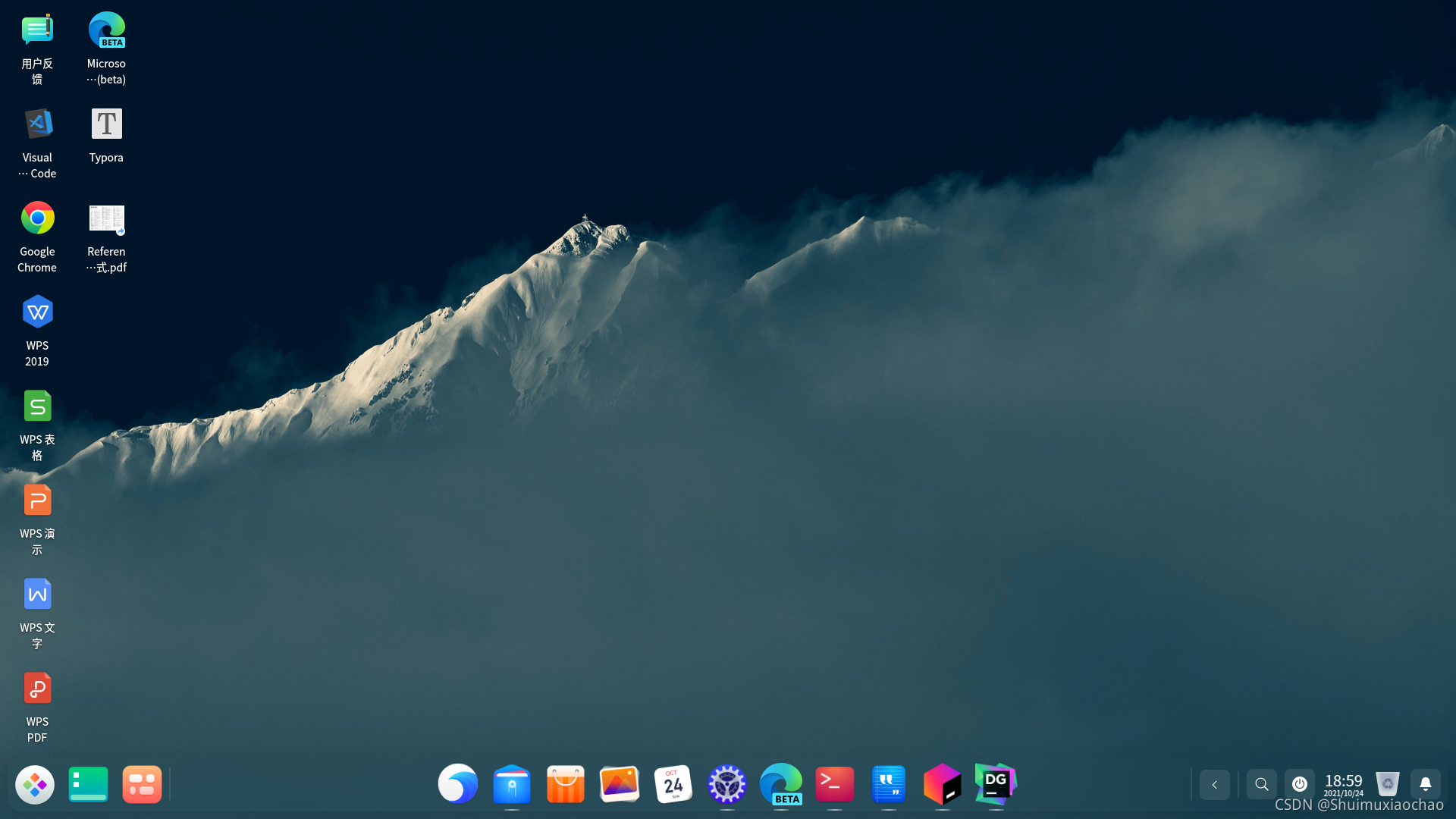Click the teal show-desktop dock icon

(x=89, y=784)
